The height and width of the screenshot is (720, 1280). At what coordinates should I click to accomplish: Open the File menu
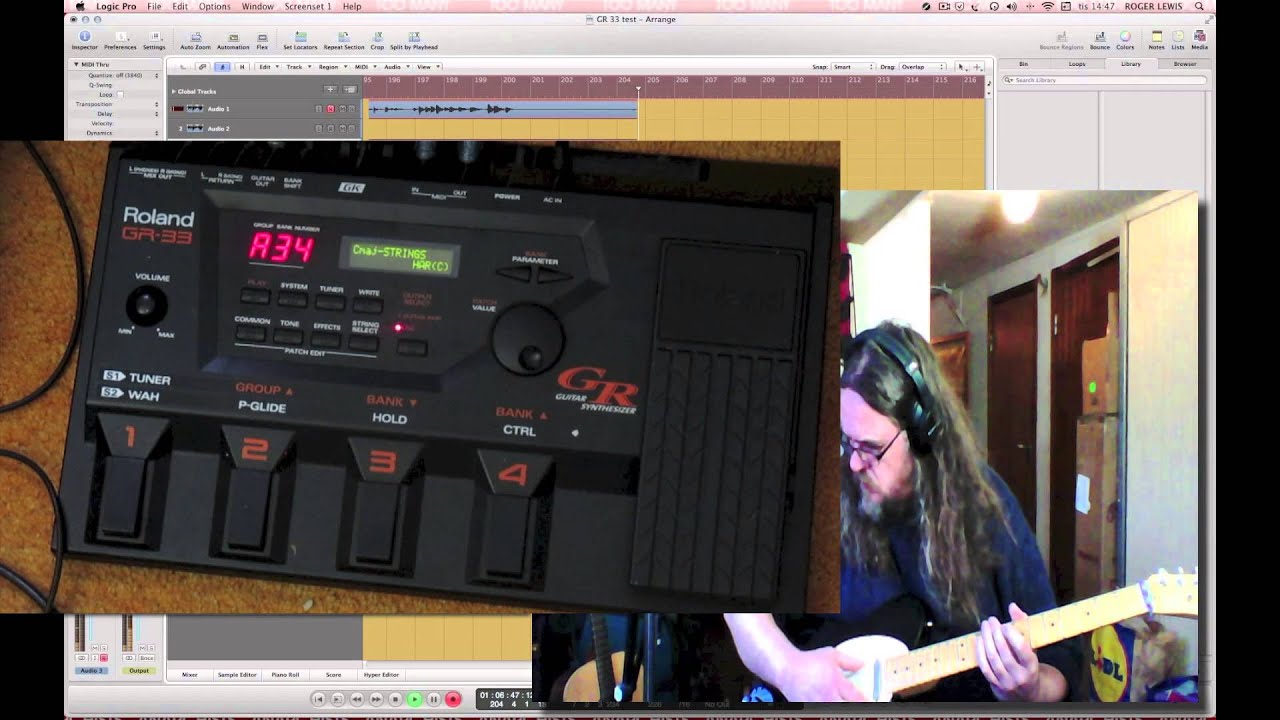[x=154, y=6]
